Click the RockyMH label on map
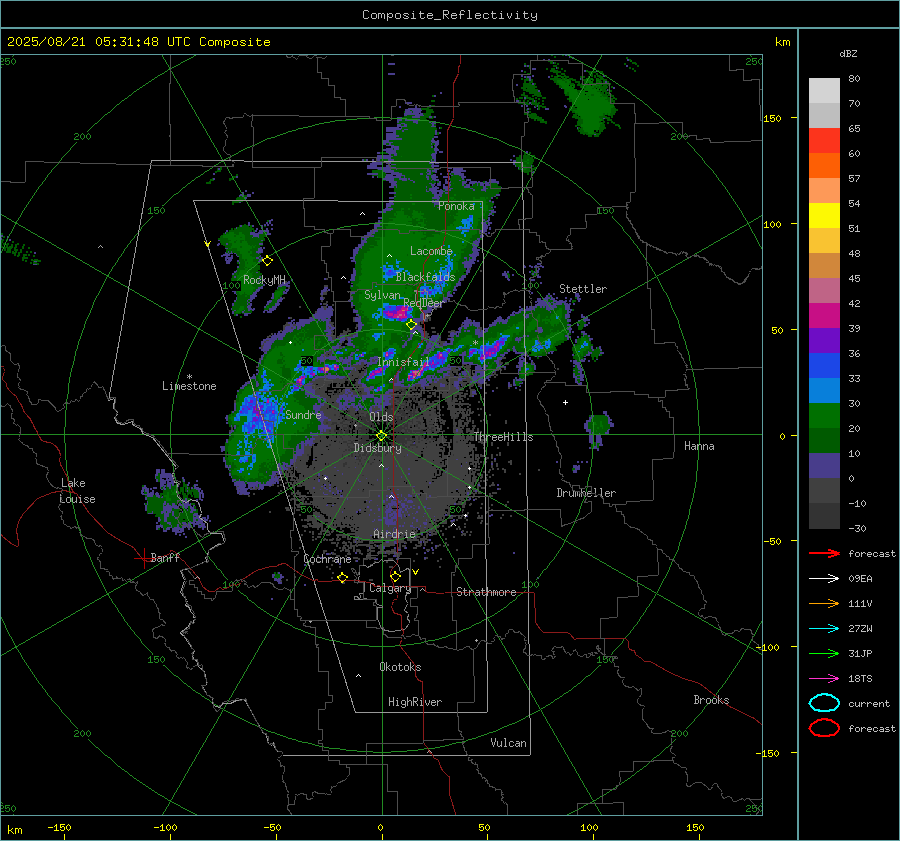Image resolution: width=900 pixels, height=841 pixels. tap(264, 280)
